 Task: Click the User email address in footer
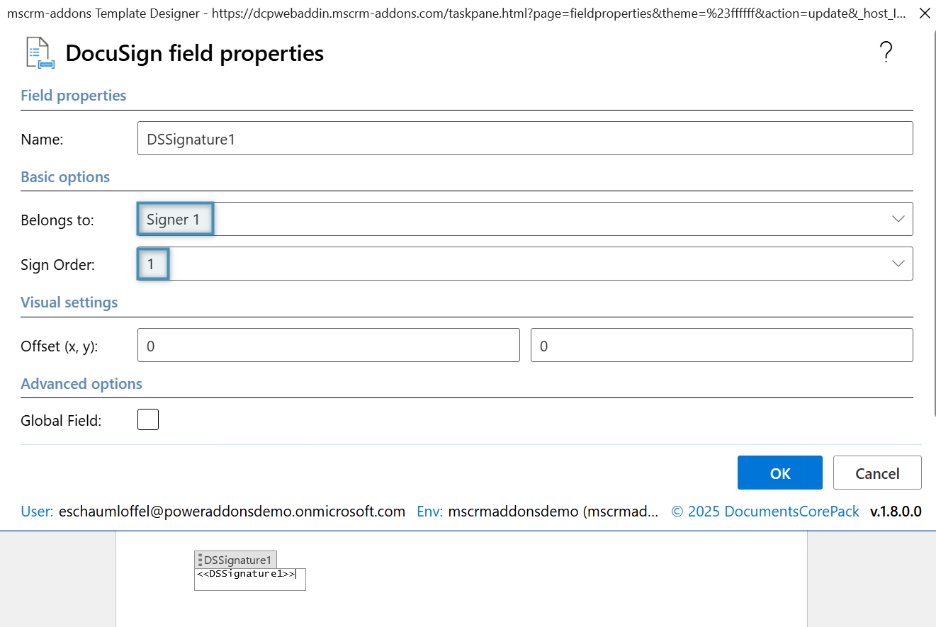tap(231, 511)
